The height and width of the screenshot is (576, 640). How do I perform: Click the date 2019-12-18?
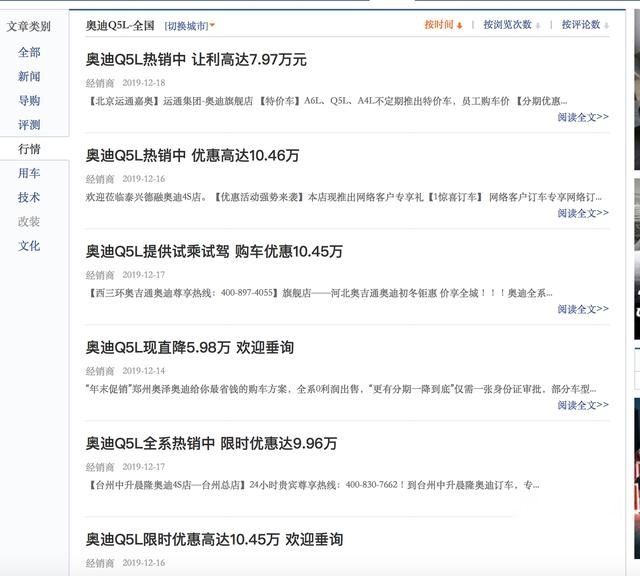point(144,83)
